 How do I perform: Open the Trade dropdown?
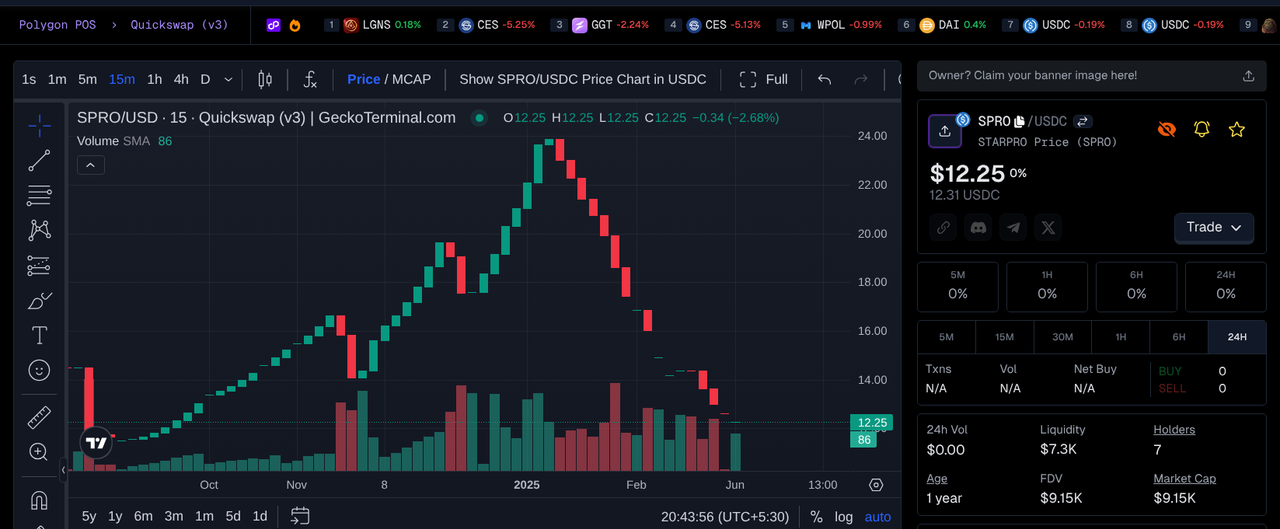point(1214,228)
